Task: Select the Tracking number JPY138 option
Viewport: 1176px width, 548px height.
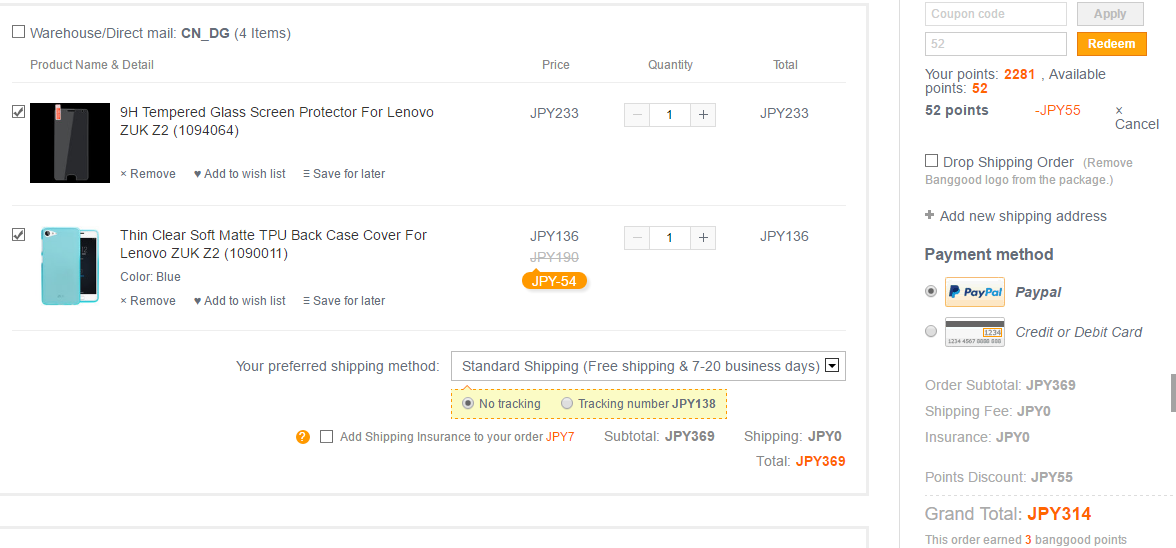Action: (x=568, y=404)
